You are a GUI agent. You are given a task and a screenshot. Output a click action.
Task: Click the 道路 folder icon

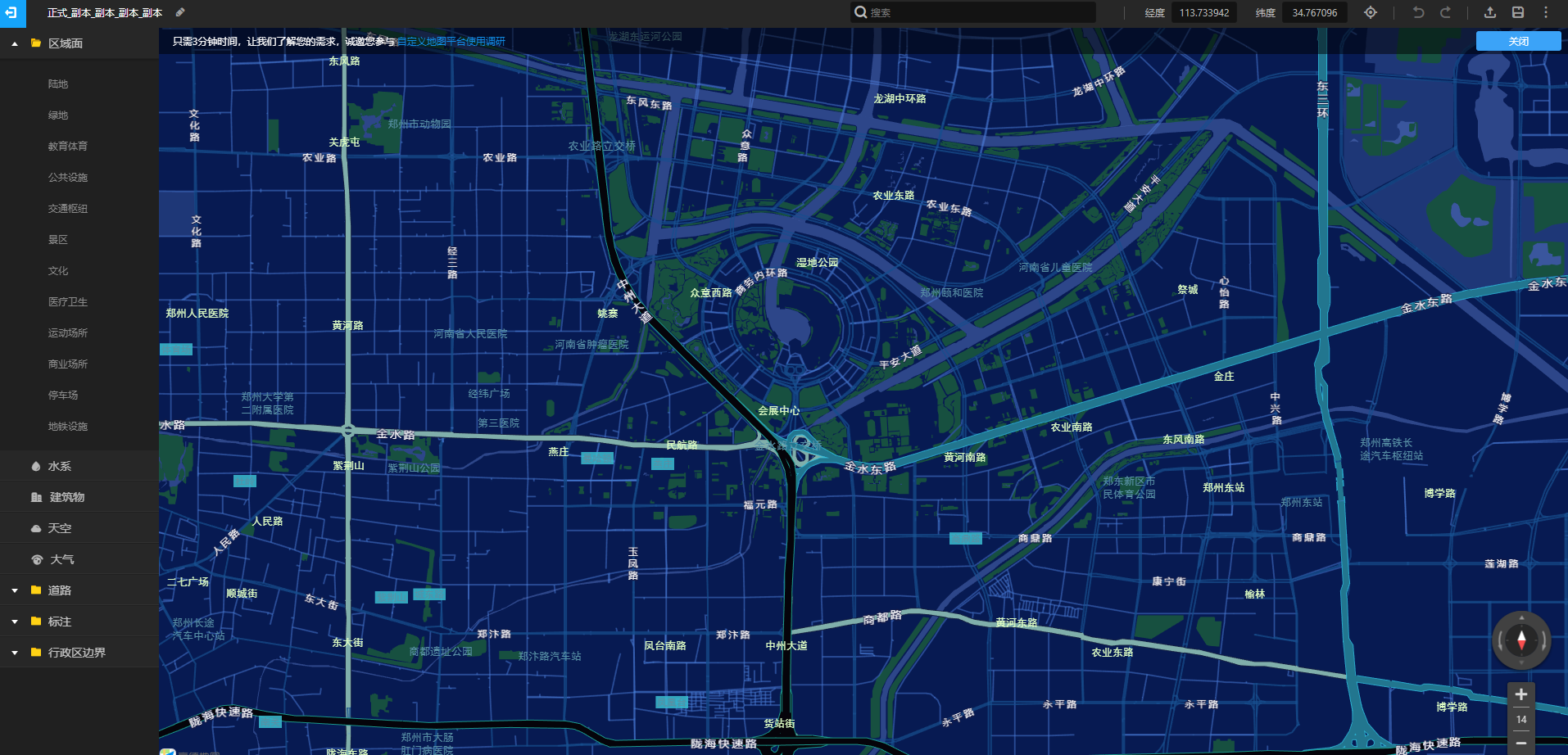(36, 590)
